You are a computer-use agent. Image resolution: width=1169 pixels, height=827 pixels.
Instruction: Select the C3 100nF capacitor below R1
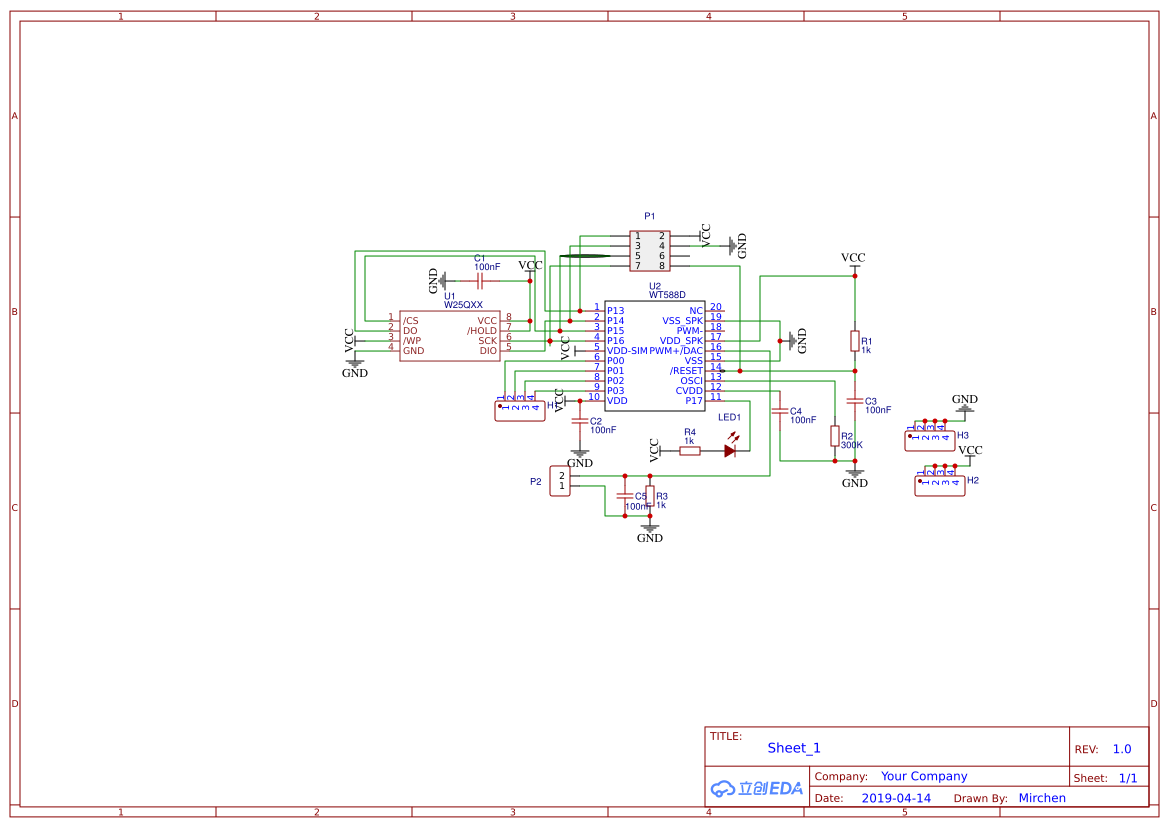(x=854, y=401)
